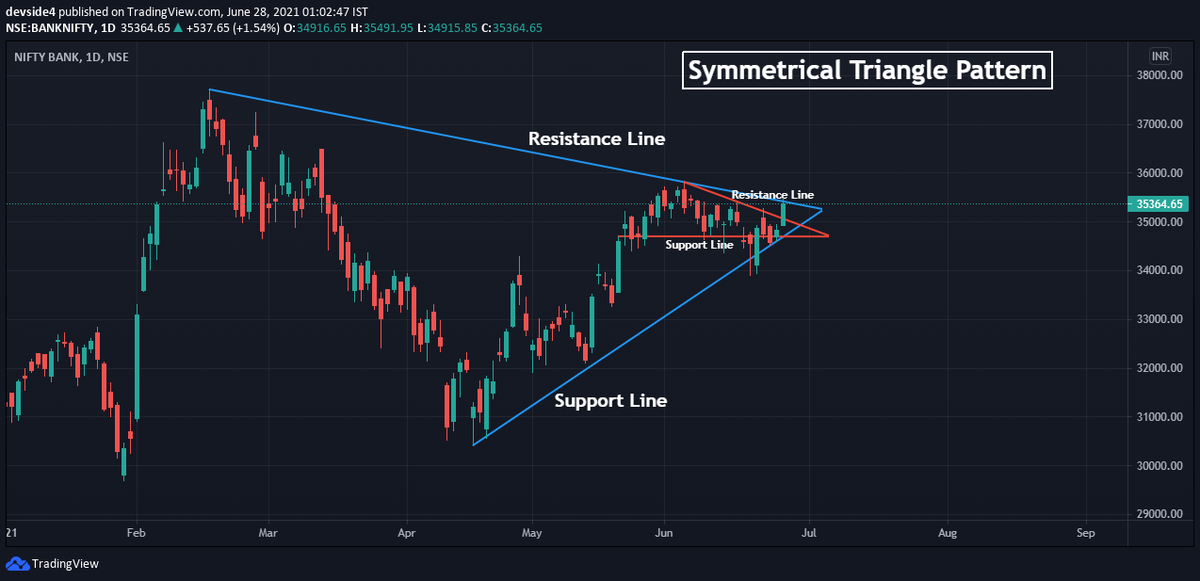The width and height of the screenshot is (1200, 581).
Task: Click the Jul label on the time axis
Action: coord(811,534)
